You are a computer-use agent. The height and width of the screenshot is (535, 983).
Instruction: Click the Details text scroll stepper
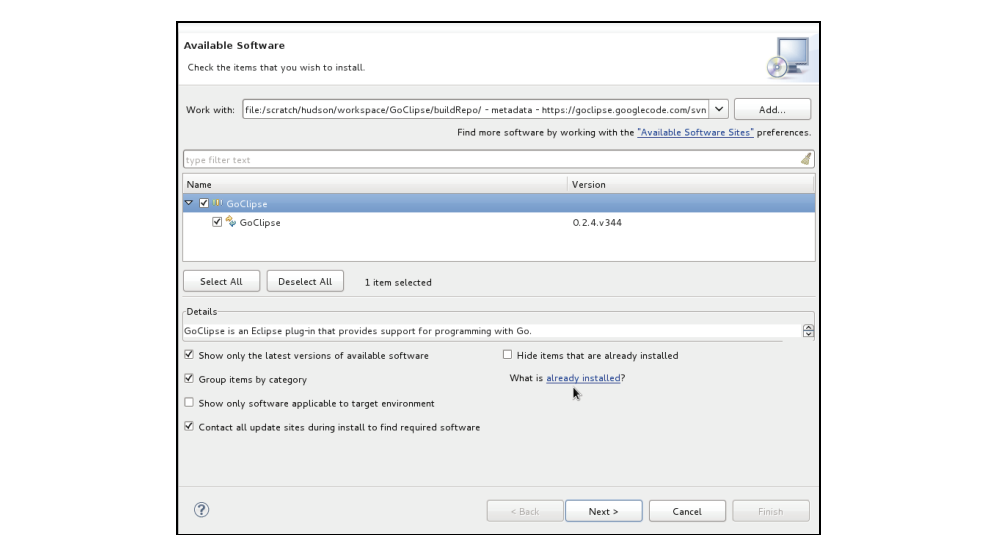pos(808,331)
